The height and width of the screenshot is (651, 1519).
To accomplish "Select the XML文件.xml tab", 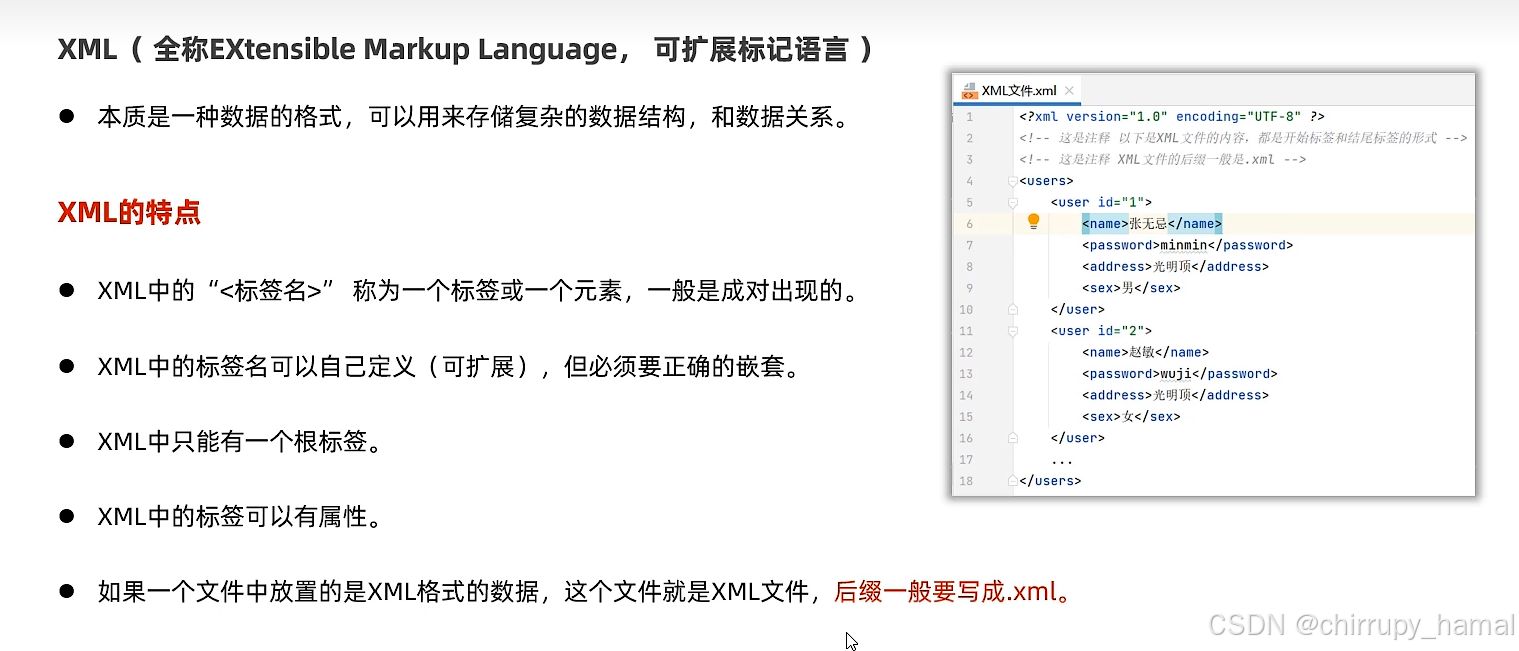I will pos(1018,90).
